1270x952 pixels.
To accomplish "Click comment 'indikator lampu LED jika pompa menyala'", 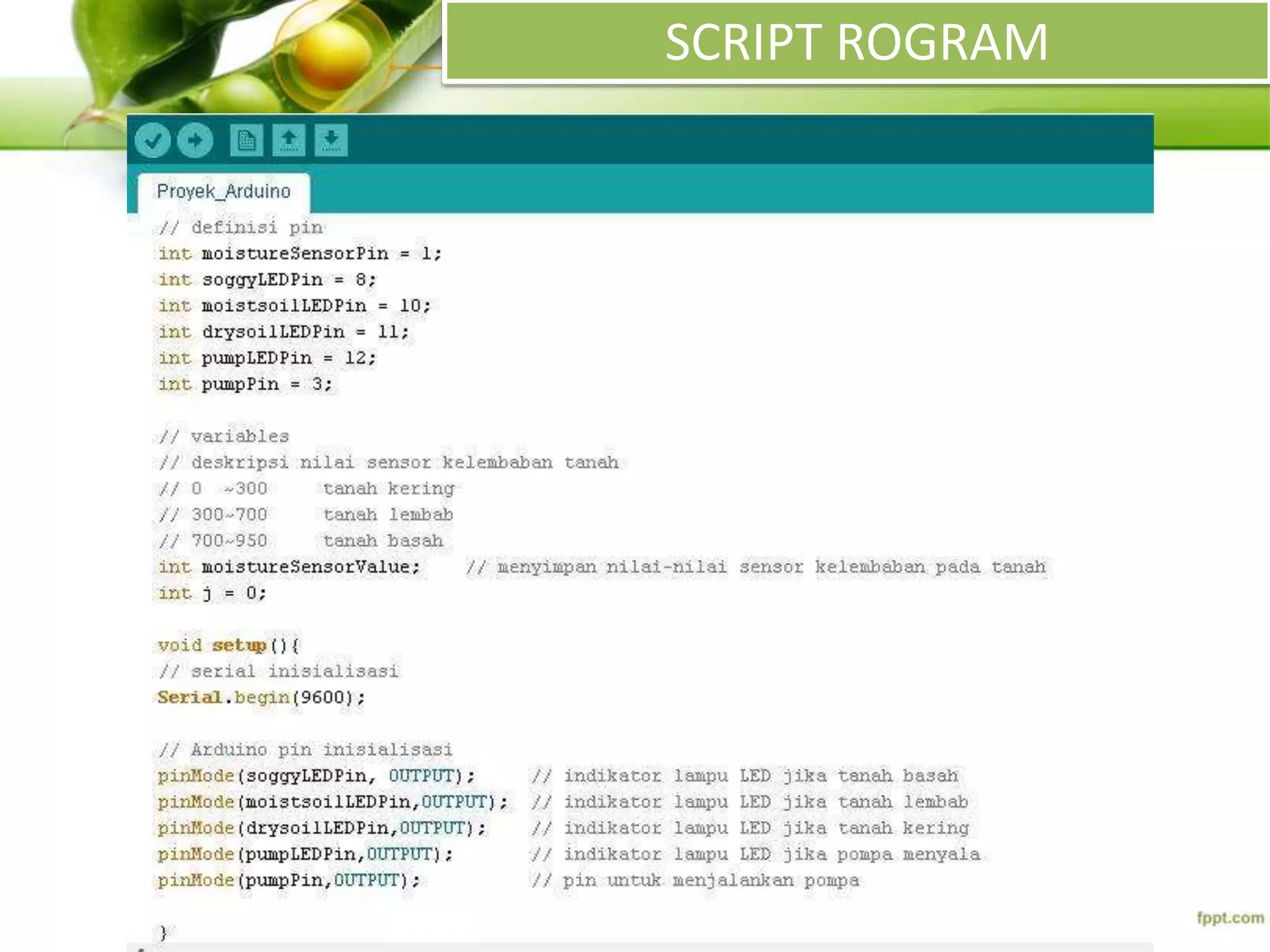I will pos(772,853).
